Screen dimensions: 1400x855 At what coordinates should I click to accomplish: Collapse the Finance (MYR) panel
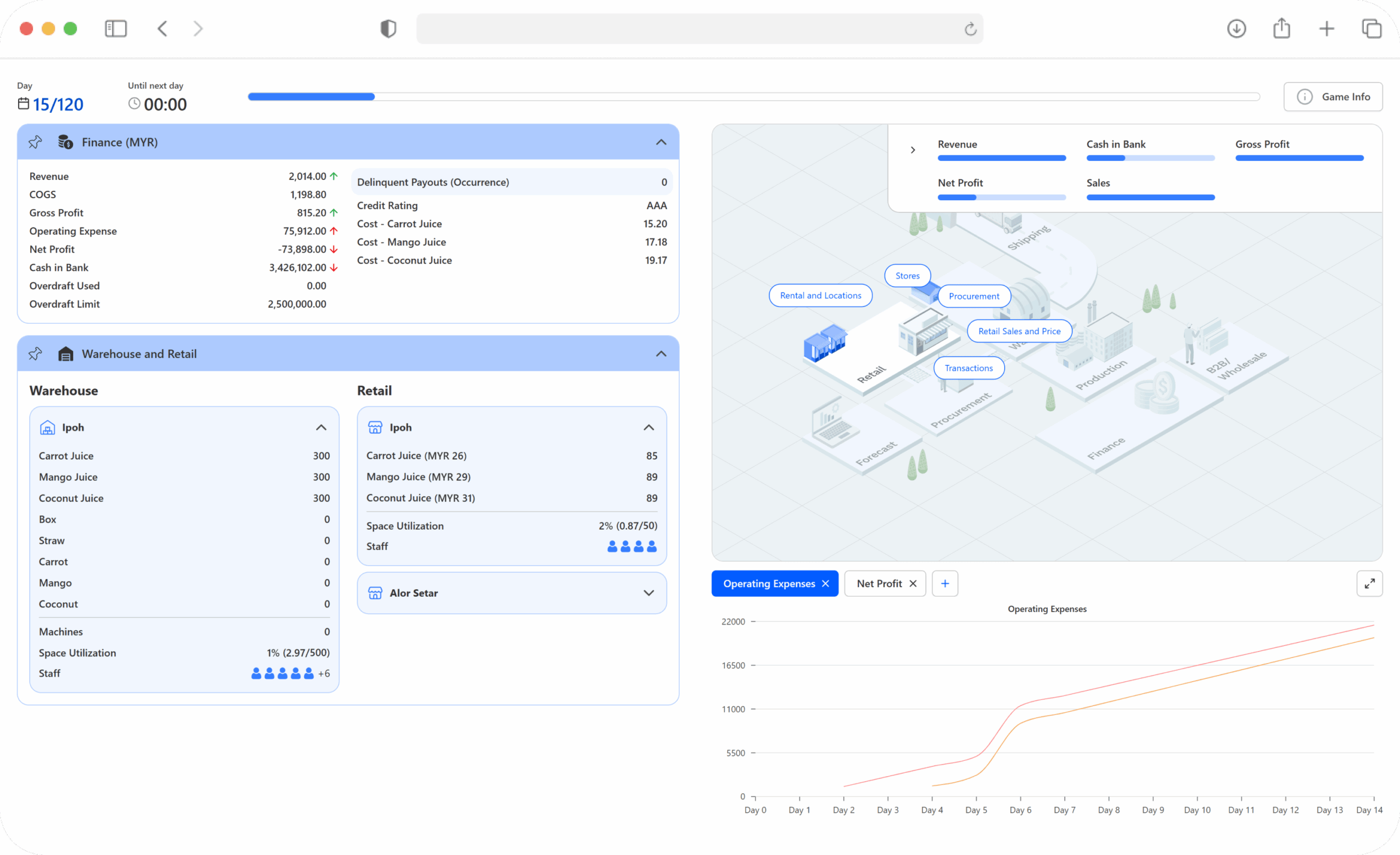(x=661, y=142)
